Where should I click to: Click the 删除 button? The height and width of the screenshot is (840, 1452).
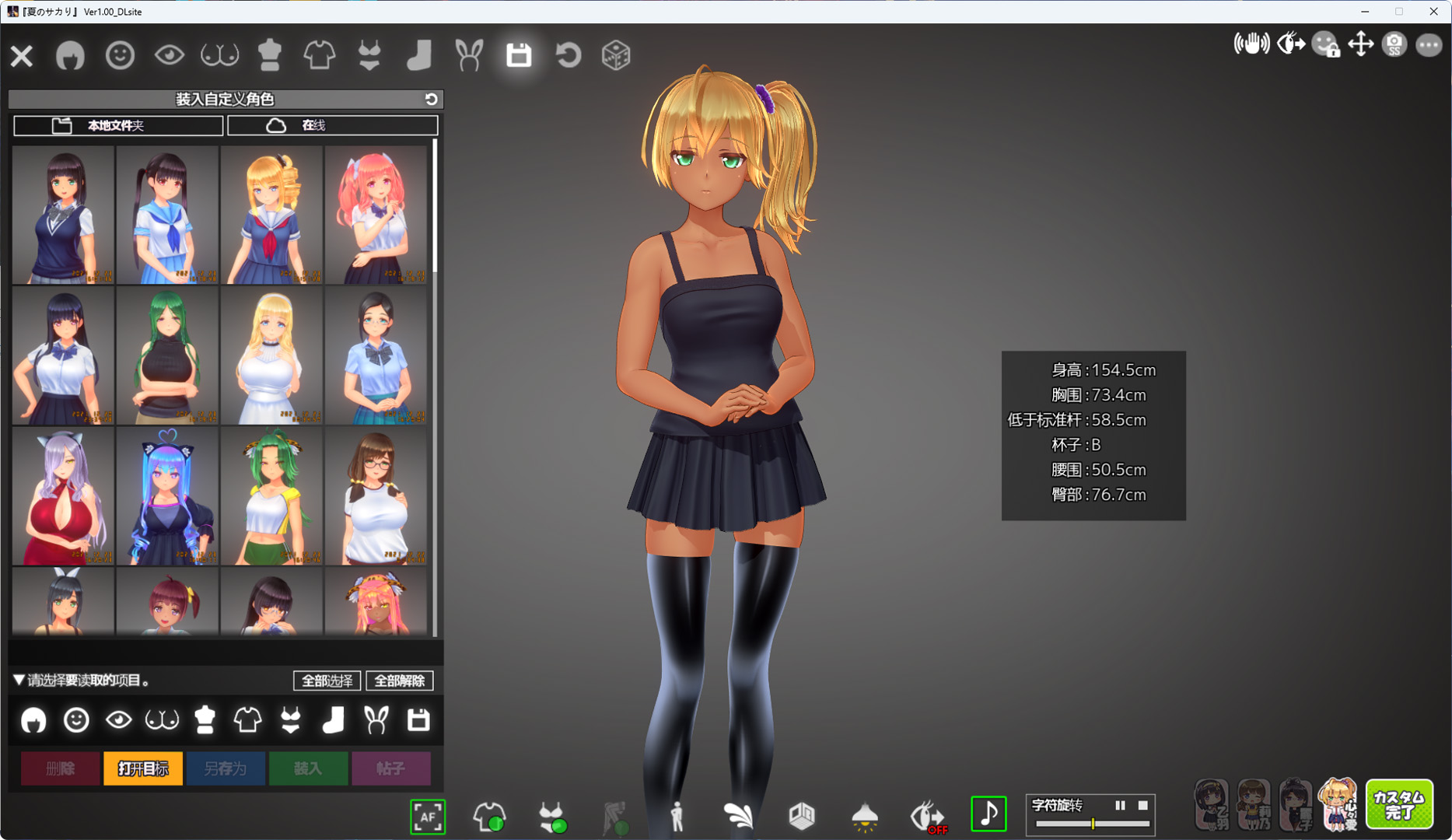pyautogui.click(x=60, y=768)
